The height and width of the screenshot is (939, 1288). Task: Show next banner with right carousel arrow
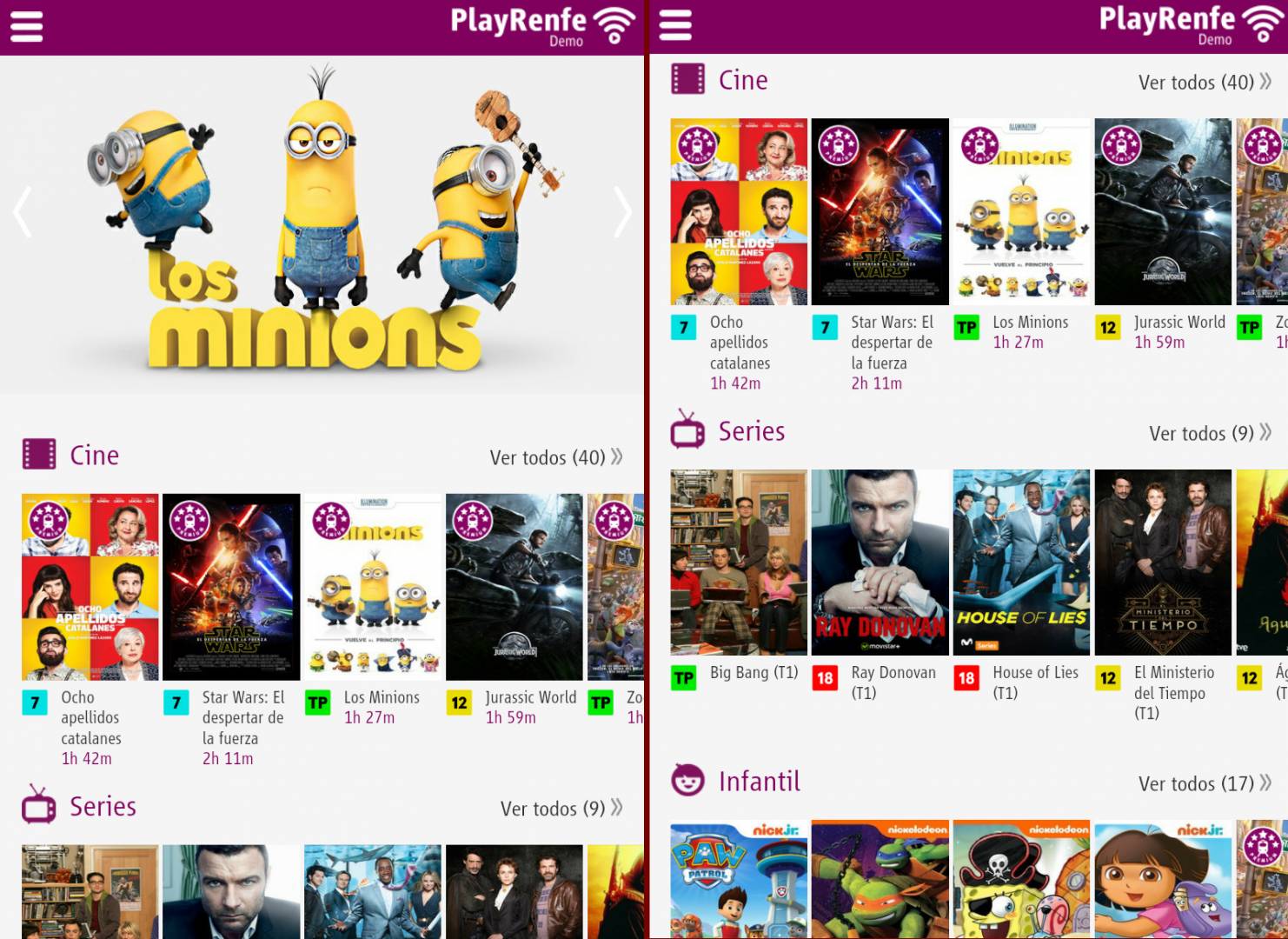(x=622, y=211)
